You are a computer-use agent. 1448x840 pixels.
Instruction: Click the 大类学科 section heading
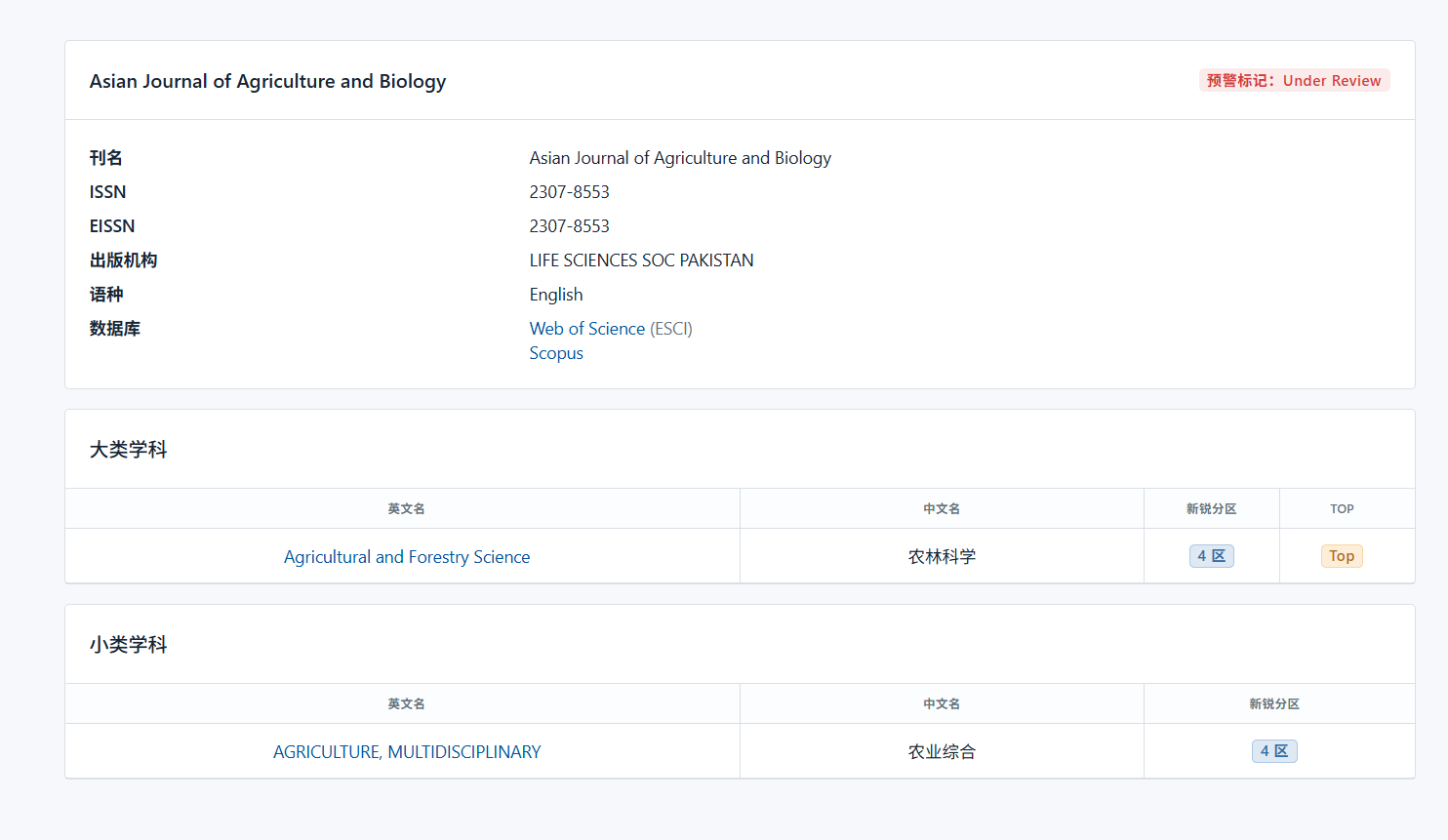[x=128, y=450]
